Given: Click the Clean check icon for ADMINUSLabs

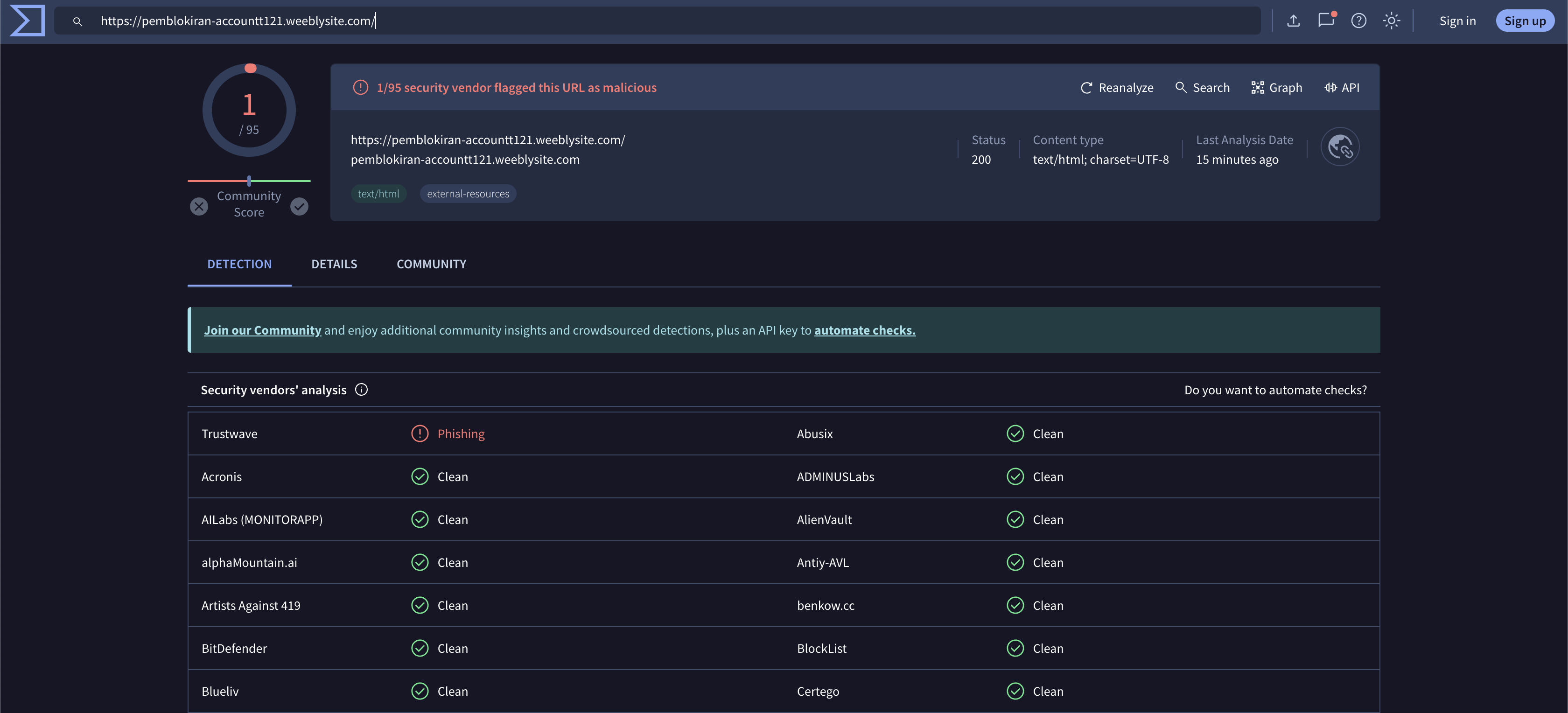Looking at the screenshot, I should (x=1015, y=477).
